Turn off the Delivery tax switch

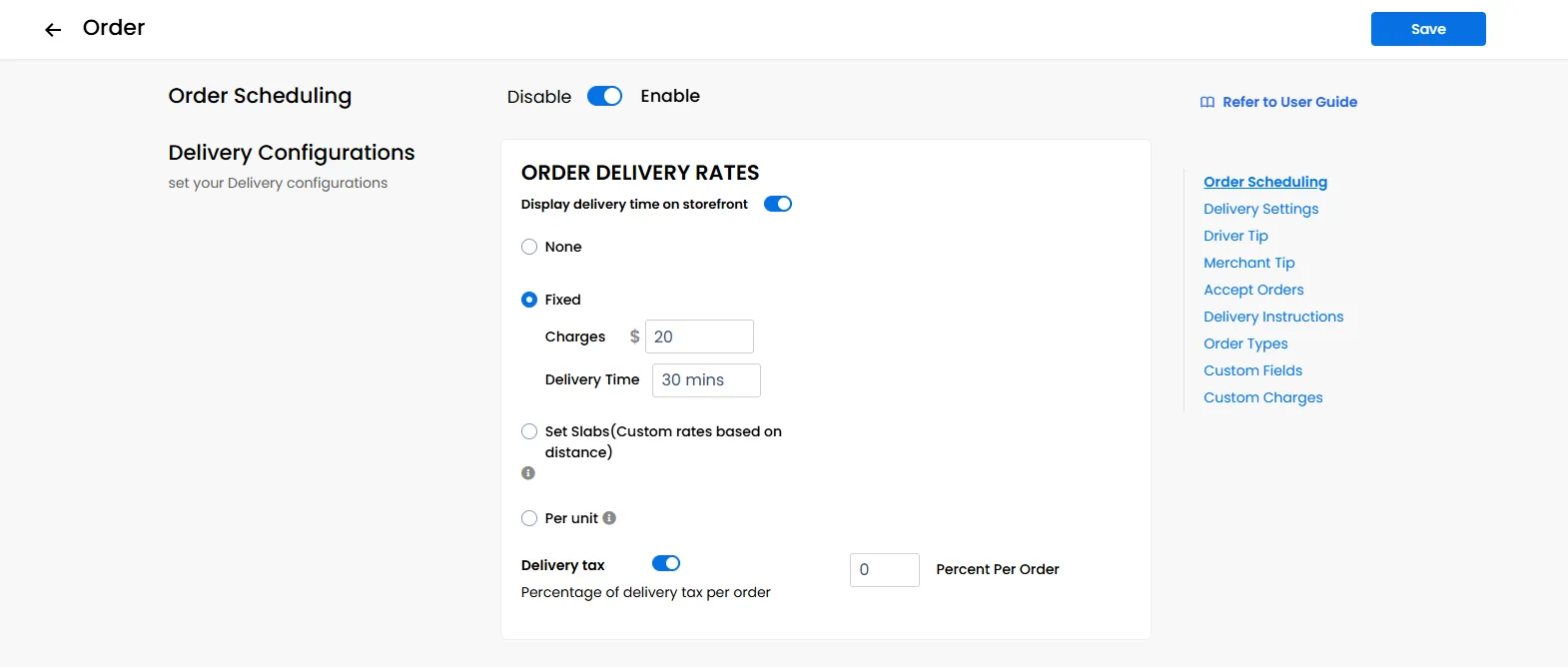[666, 563]
